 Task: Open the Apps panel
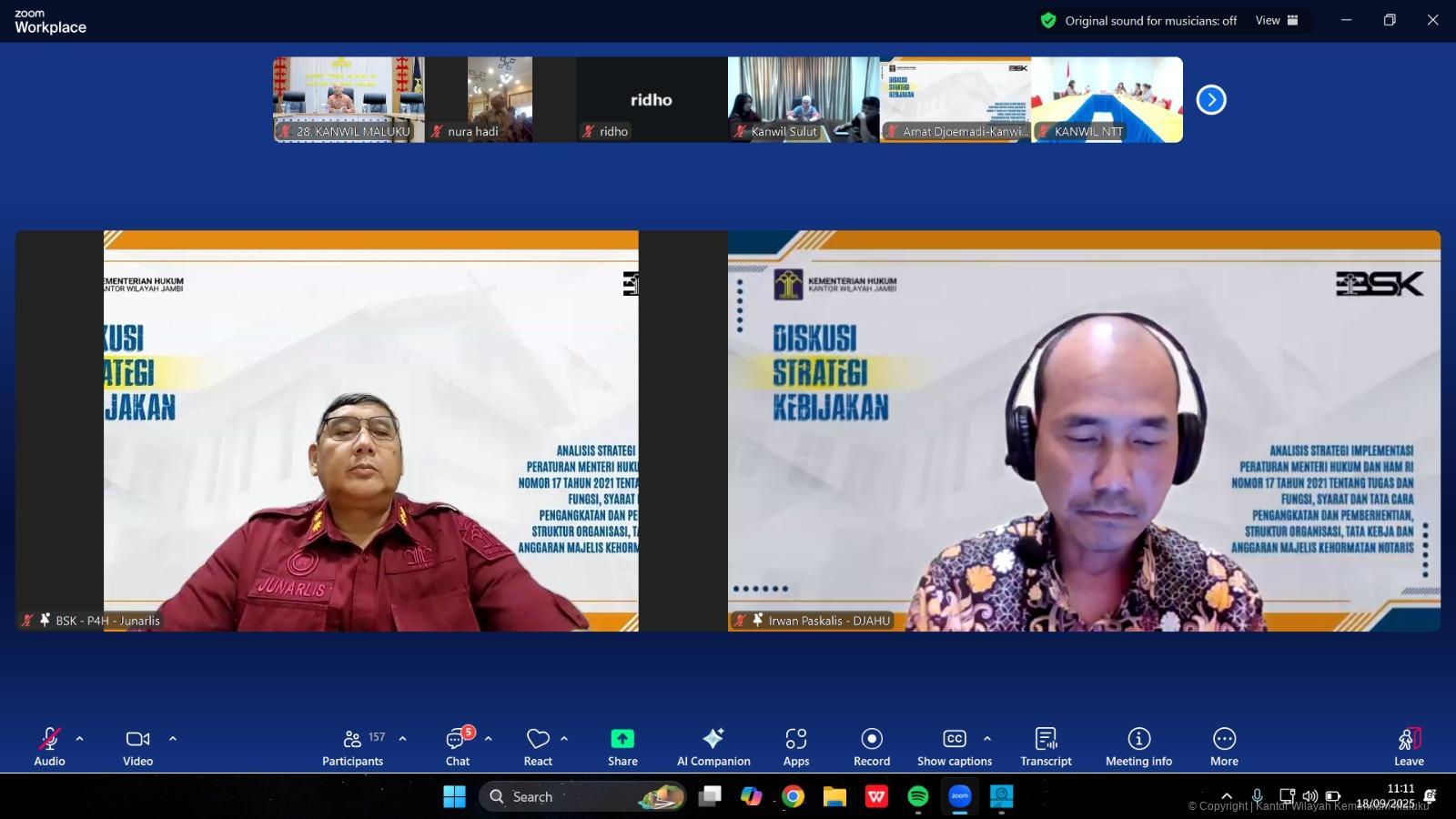point(796,747)
